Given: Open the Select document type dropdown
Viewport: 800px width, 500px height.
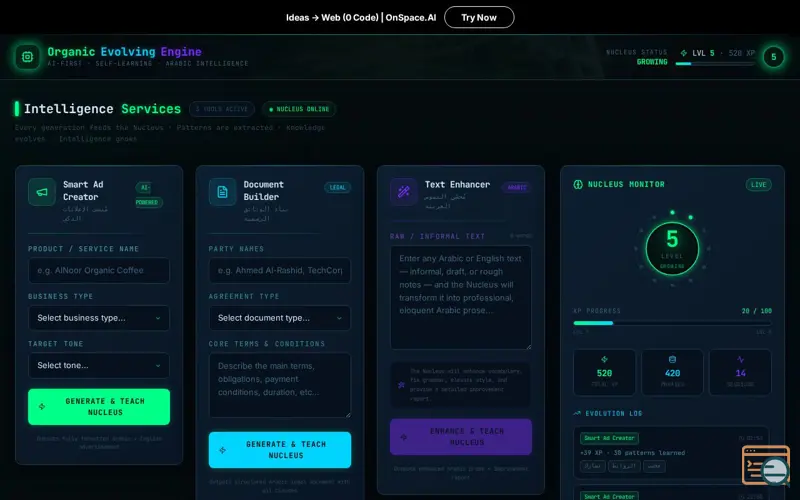Looking at the screenshot, I should pyautogui.click(x=280, y=318).
